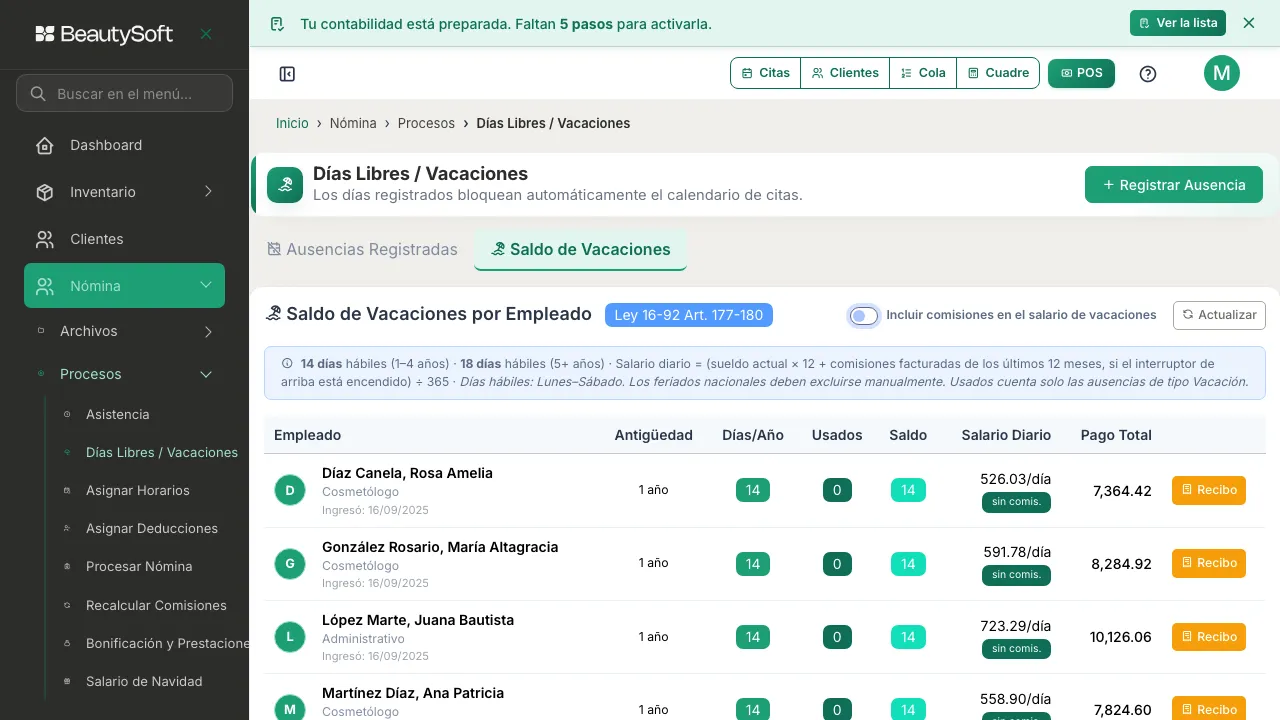
Task: Click the Registrar Ausencia button
Action: [1174, 185]
